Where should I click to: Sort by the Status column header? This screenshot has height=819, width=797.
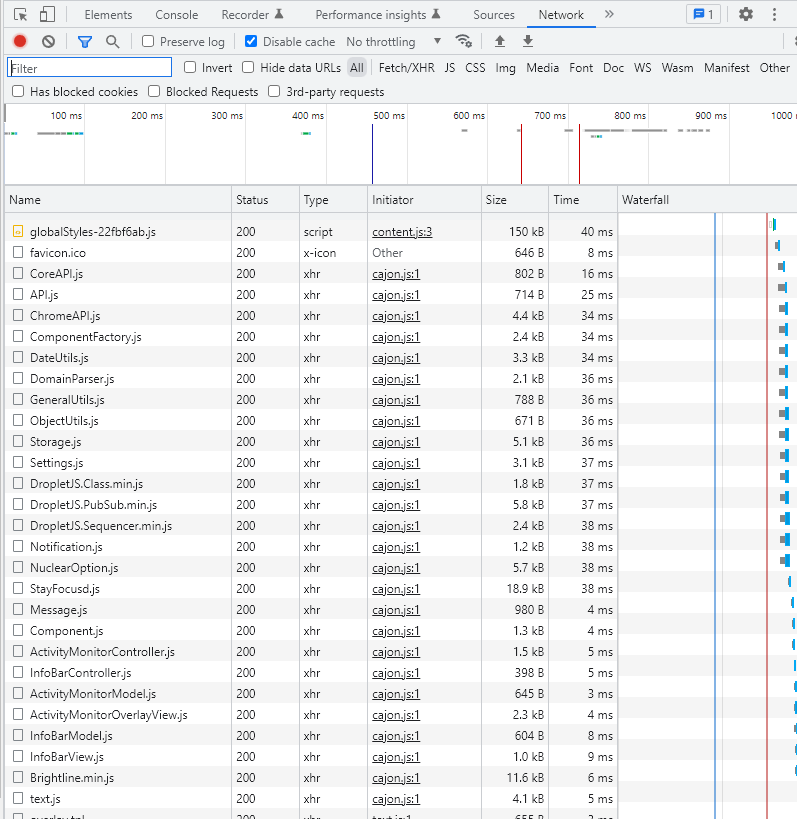click(265, 200)
